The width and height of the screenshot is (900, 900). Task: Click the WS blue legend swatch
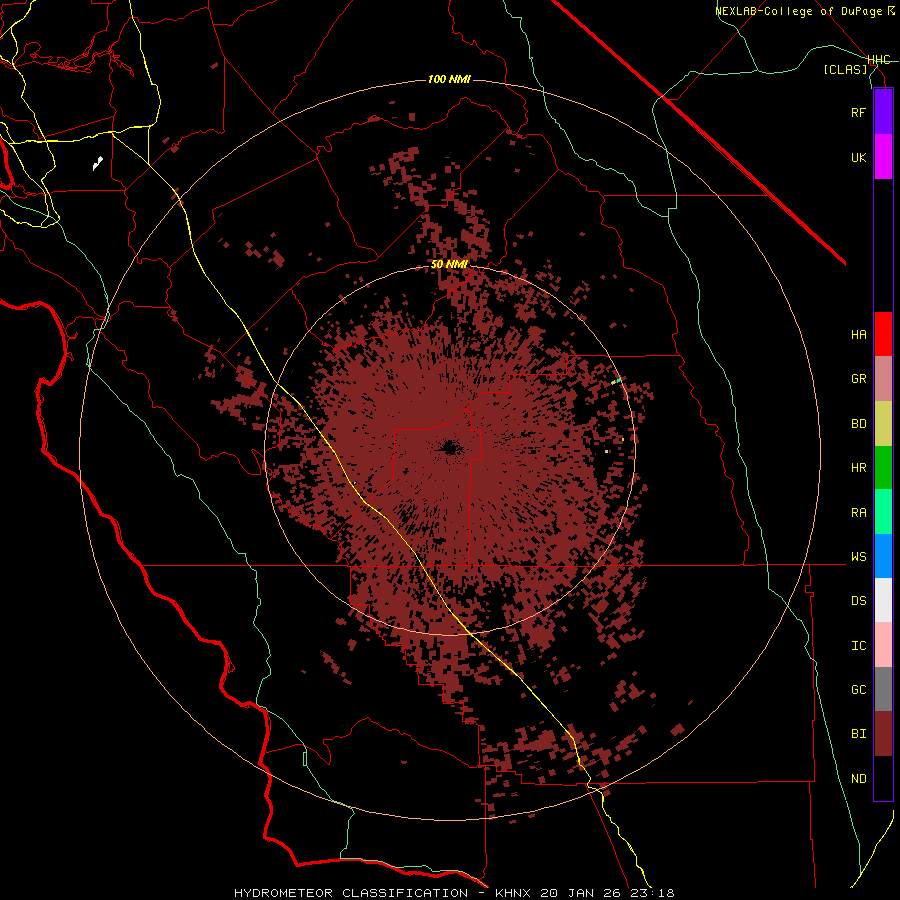pyautogui.click(x=883, y=556)
